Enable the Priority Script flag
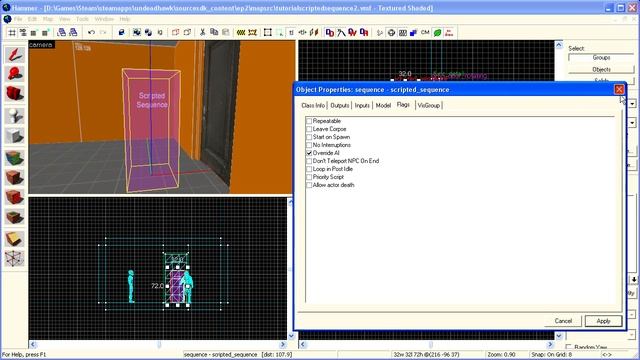Viewport: 640px width, 360px height. (309, 177)
